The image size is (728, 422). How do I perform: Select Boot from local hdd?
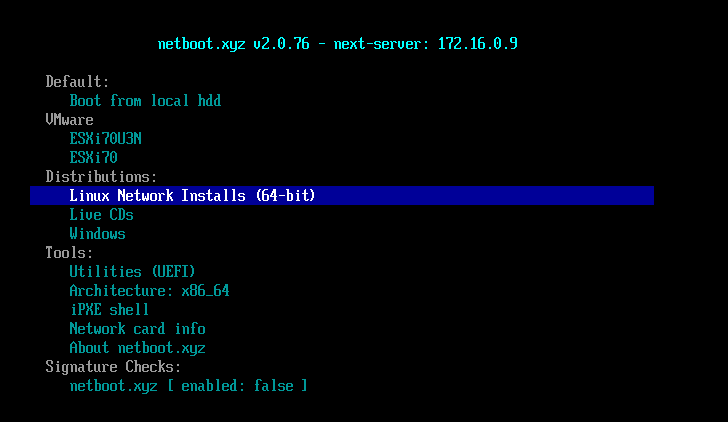pyautogui.click(x=145, y=101)
